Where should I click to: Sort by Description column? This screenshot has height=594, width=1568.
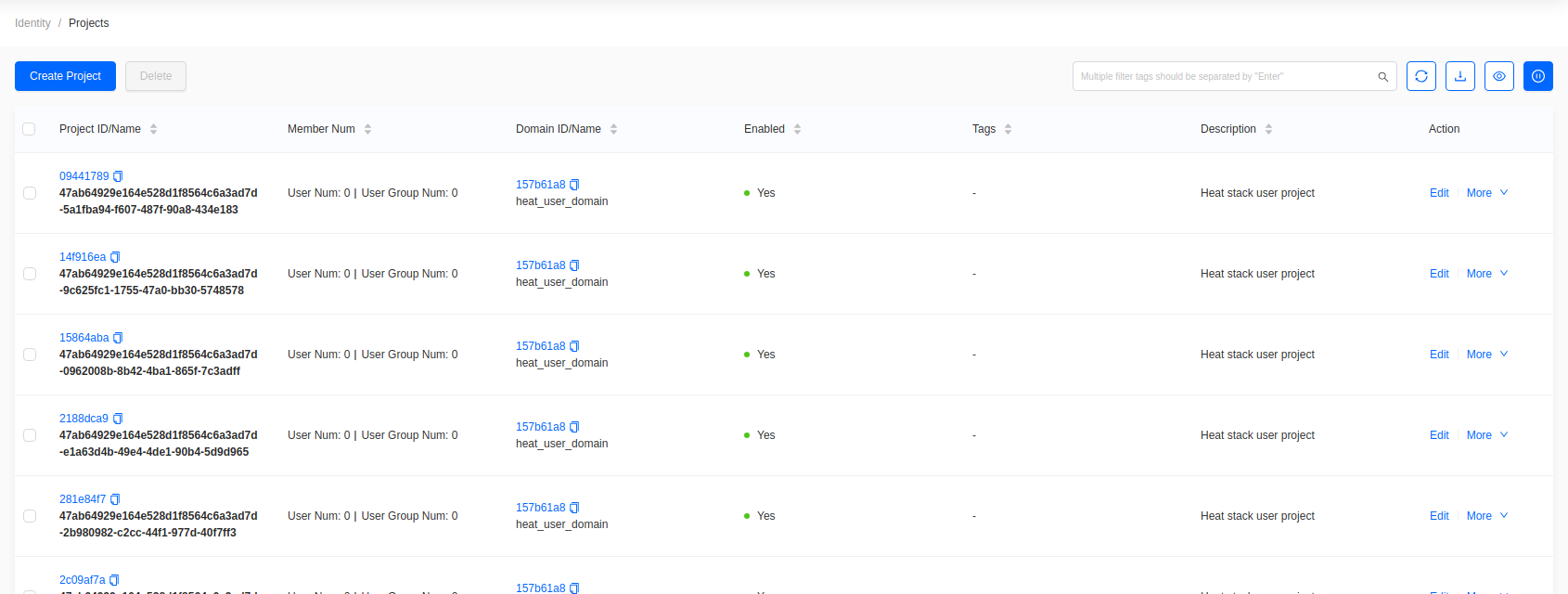tap(1268, 129)
